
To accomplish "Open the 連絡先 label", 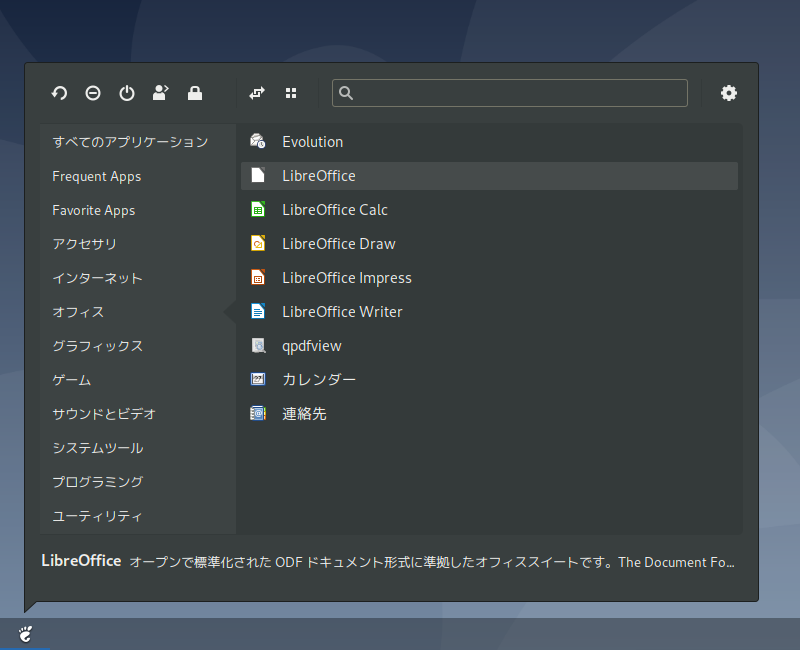I will tap(304, 414).
